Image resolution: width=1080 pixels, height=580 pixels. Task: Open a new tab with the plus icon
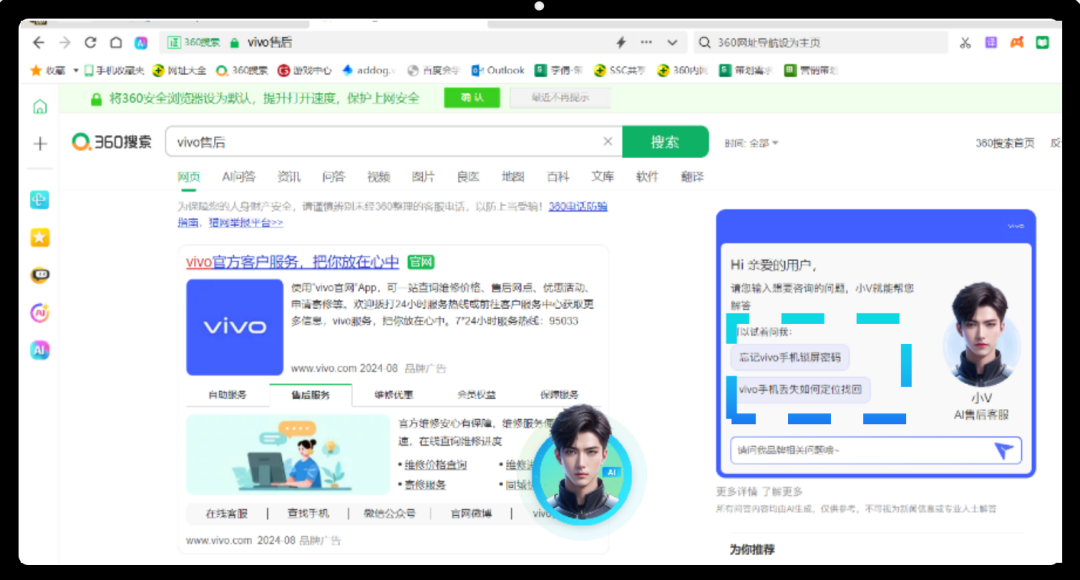tap(40, 144)
